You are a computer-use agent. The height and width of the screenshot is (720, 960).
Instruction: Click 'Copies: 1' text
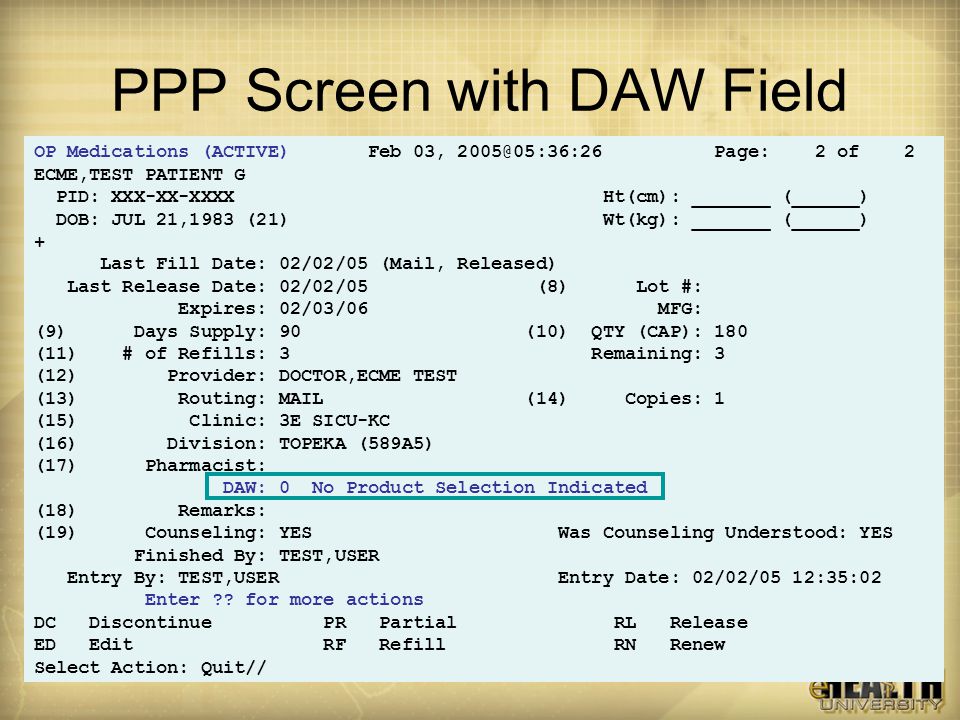pos(674,399)
